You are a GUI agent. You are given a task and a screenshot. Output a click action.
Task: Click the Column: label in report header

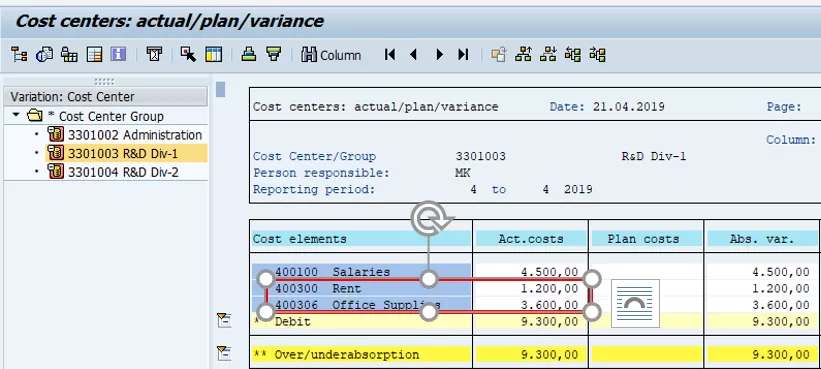click(791, 140)
